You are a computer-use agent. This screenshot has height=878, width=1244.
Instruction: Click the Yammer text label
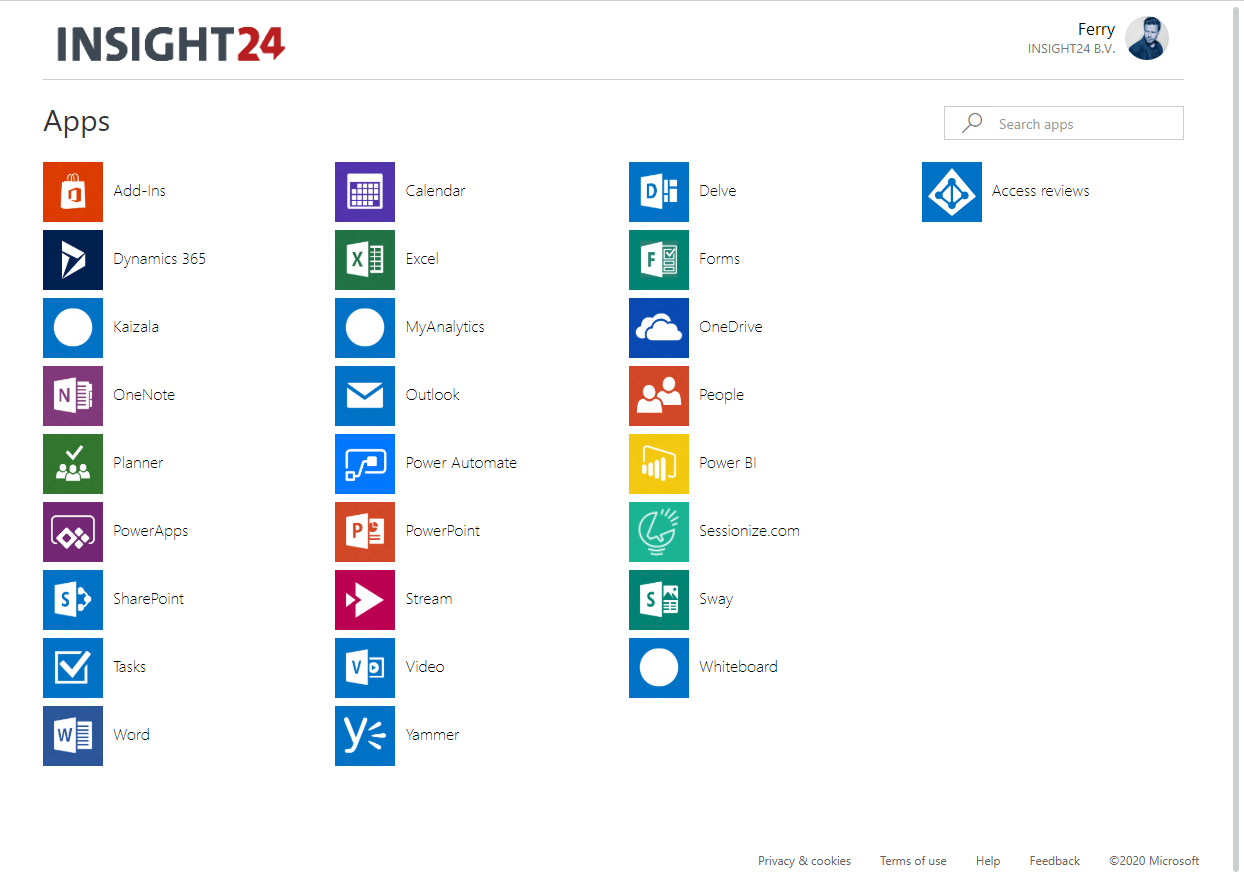(x=432, y=735)
